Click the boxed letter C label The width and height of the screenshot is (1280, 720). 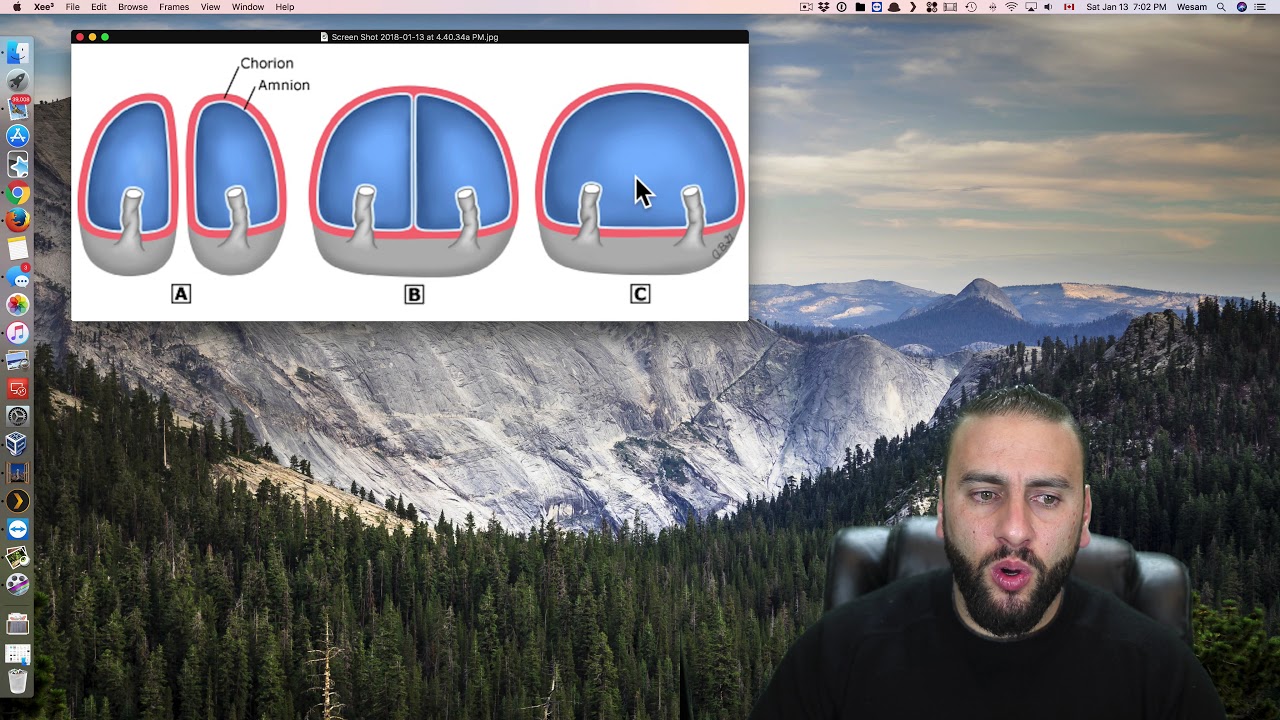coord(640,294)
